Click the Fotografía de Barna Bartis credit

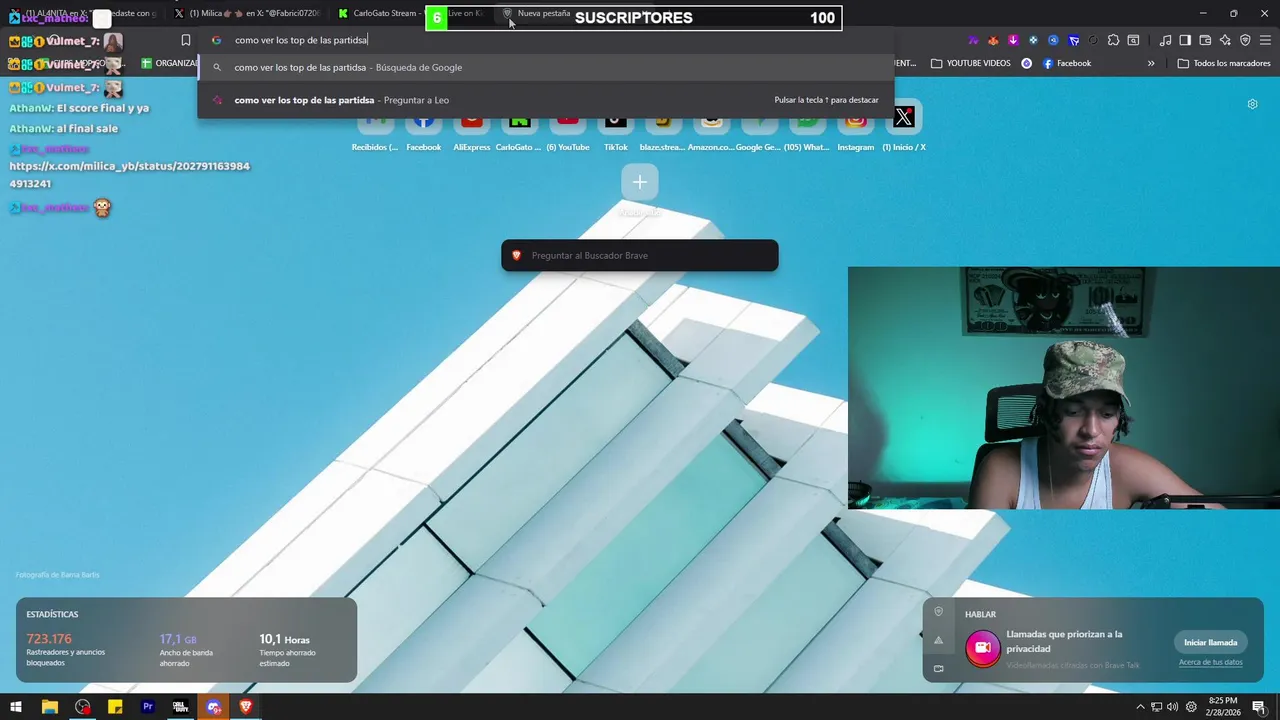(57, 575)
